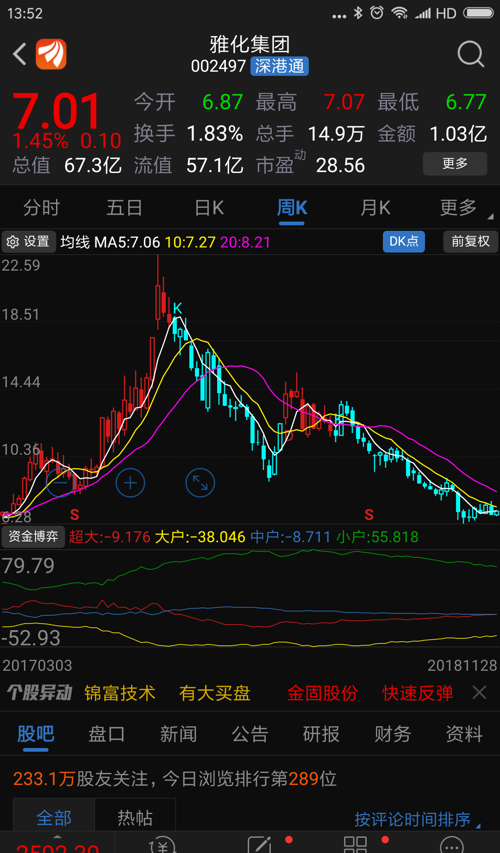Tap the first S sell marker near 2017
The image size is (500, 853).
[x=75, y=513]
